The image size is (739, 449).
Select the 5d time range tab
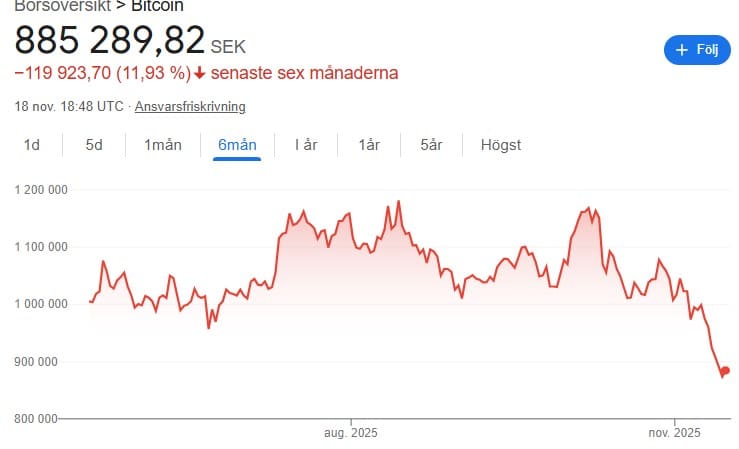coord(94,145)
